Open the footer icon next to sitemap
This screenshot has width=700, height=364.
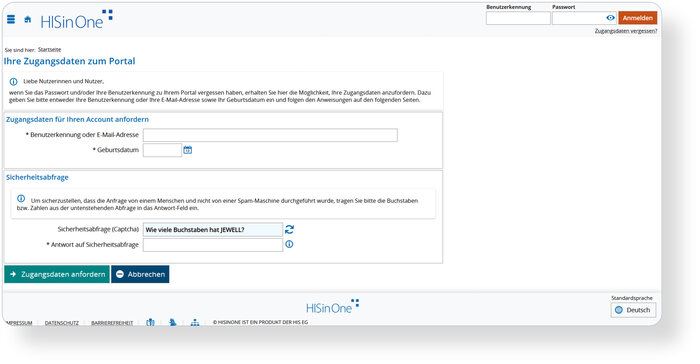[173, 322]
